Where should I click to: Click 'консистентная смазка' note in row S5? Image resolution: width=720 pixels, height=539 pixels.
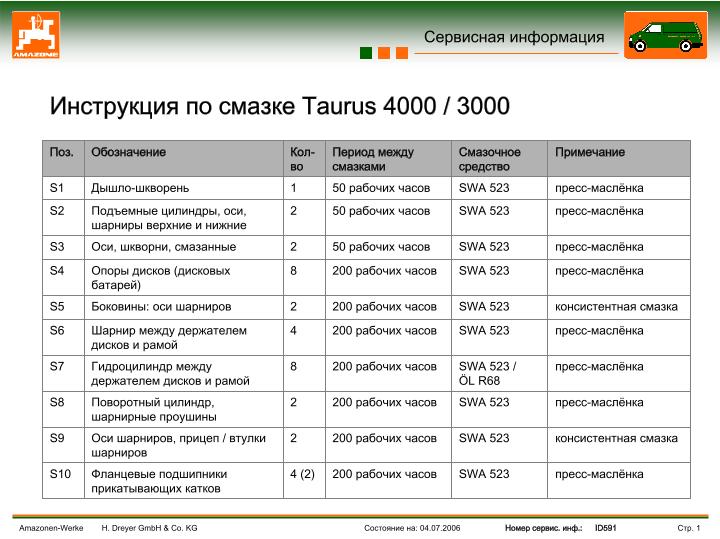pos(616,306)
